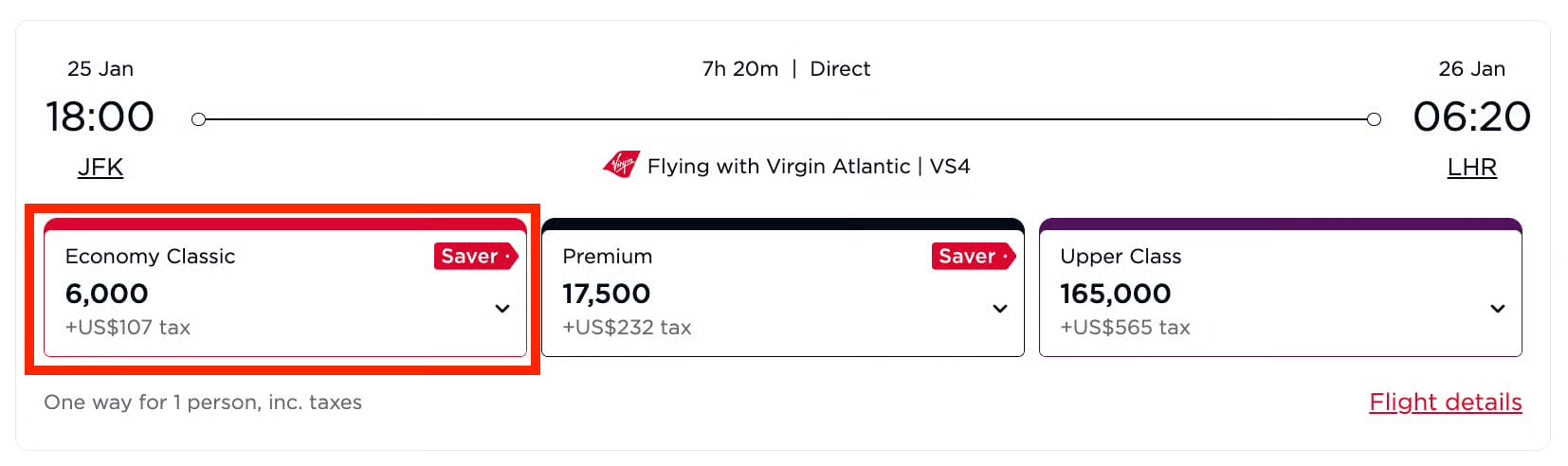Click the 6,000 points price

tap(107, 294)
